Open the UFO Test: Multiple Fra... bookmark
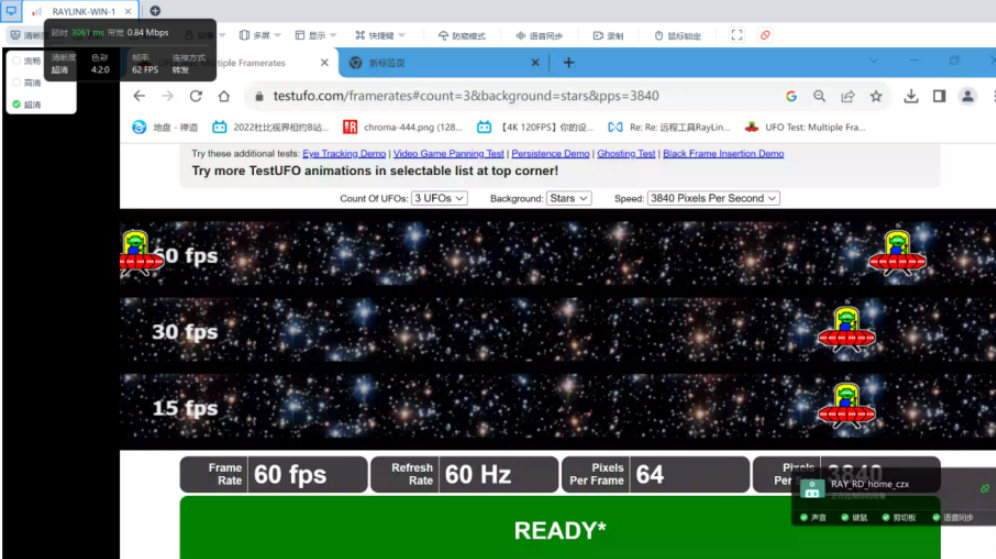This screenshot has width=996, height=559. [805, 127]
